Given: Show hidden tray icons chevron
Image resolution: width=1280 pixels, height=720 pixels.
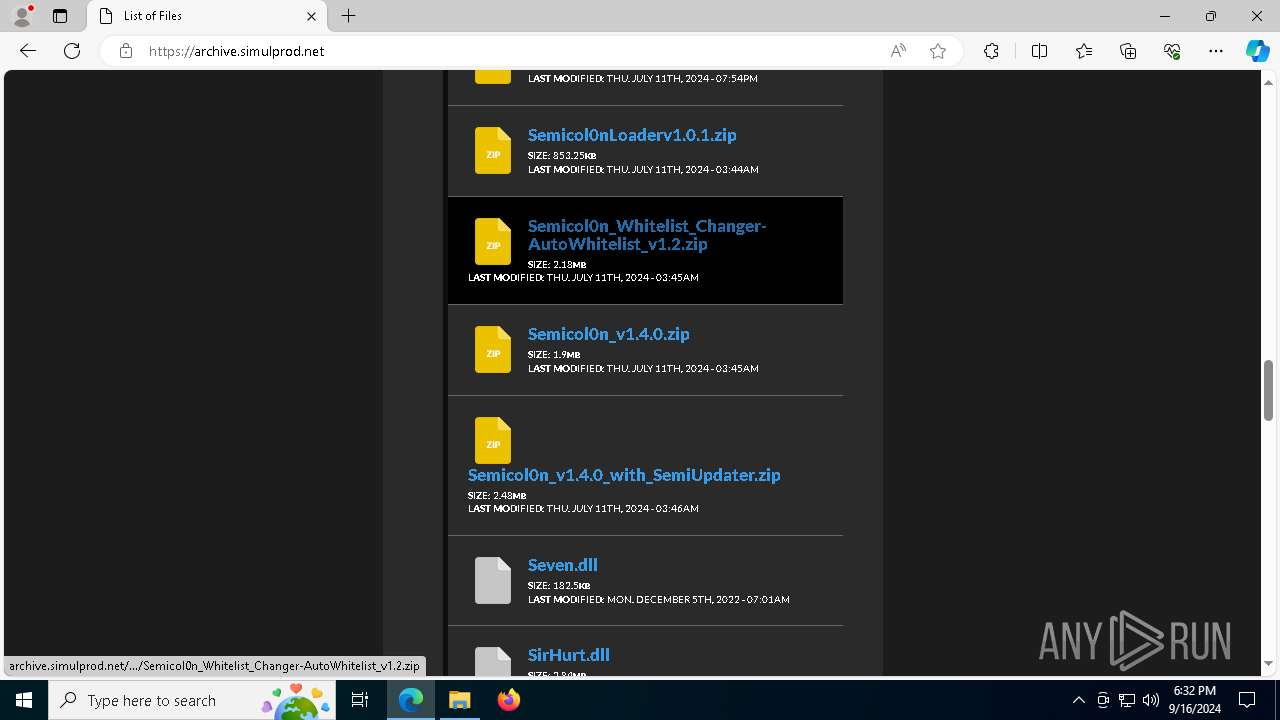Looking at the screenshot, I should (x=1078, y=700).
